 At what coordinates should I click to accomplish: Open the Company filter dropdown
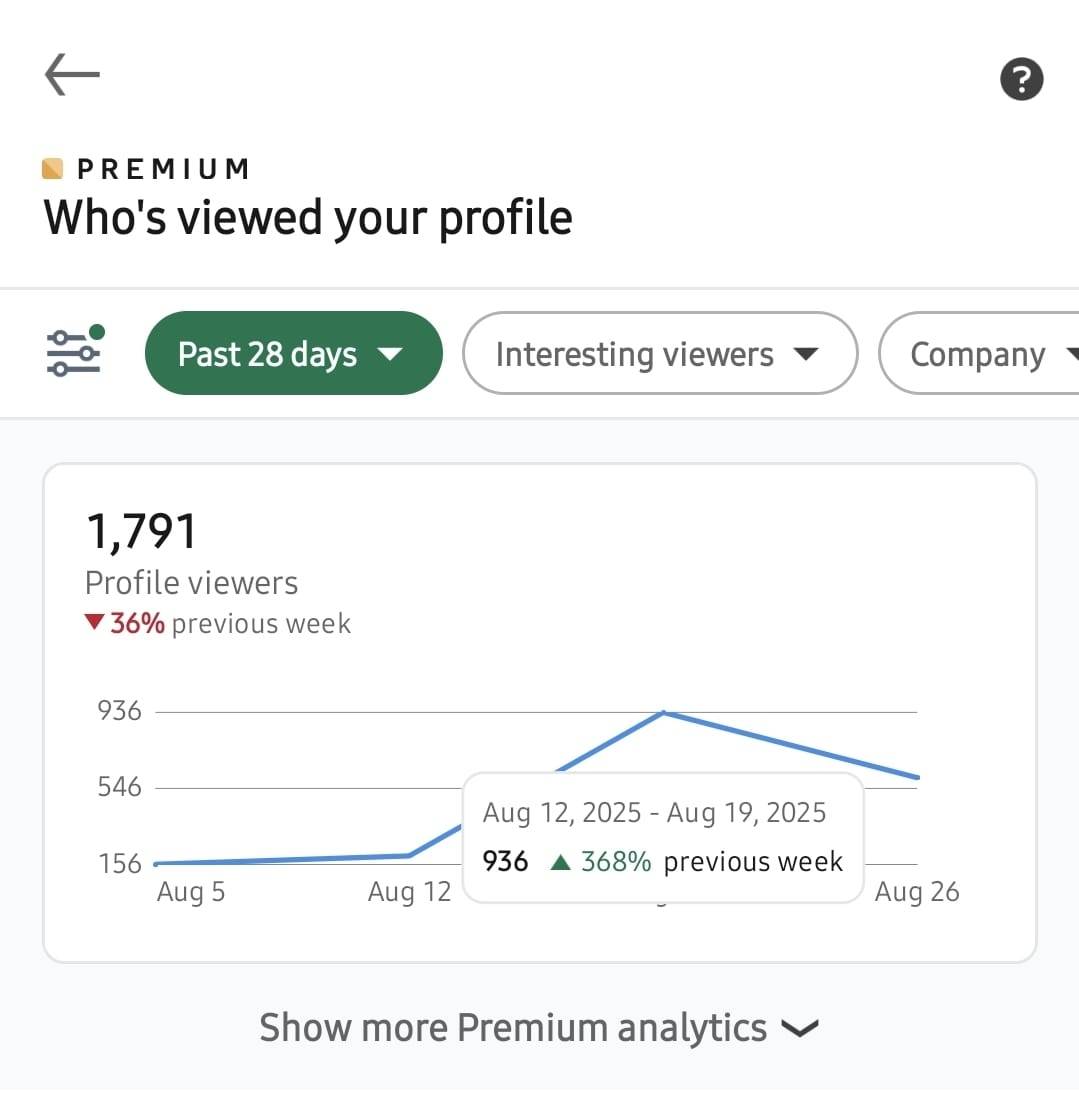(979, 353)
